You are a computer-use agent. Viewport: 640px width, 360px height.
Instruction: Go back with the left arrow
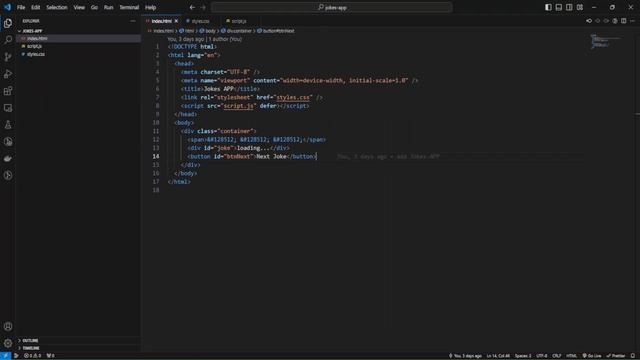pyautogui.click(x=192, y=7)
